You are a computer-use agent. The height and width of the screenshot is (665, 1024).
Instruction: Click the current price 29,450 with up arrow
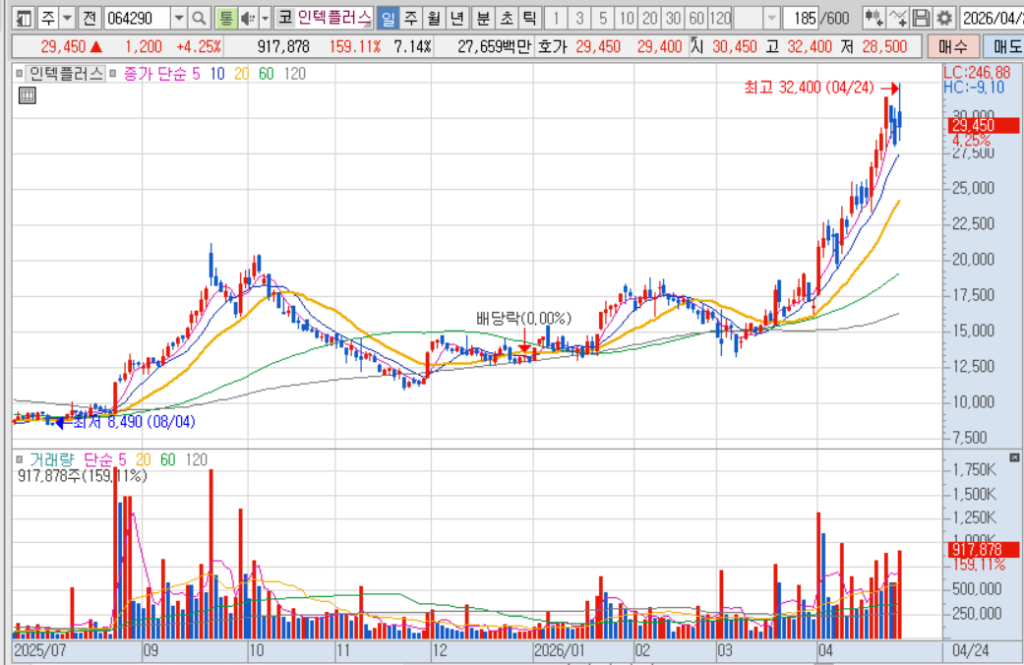pyautogui.click(x=71, y=46)
